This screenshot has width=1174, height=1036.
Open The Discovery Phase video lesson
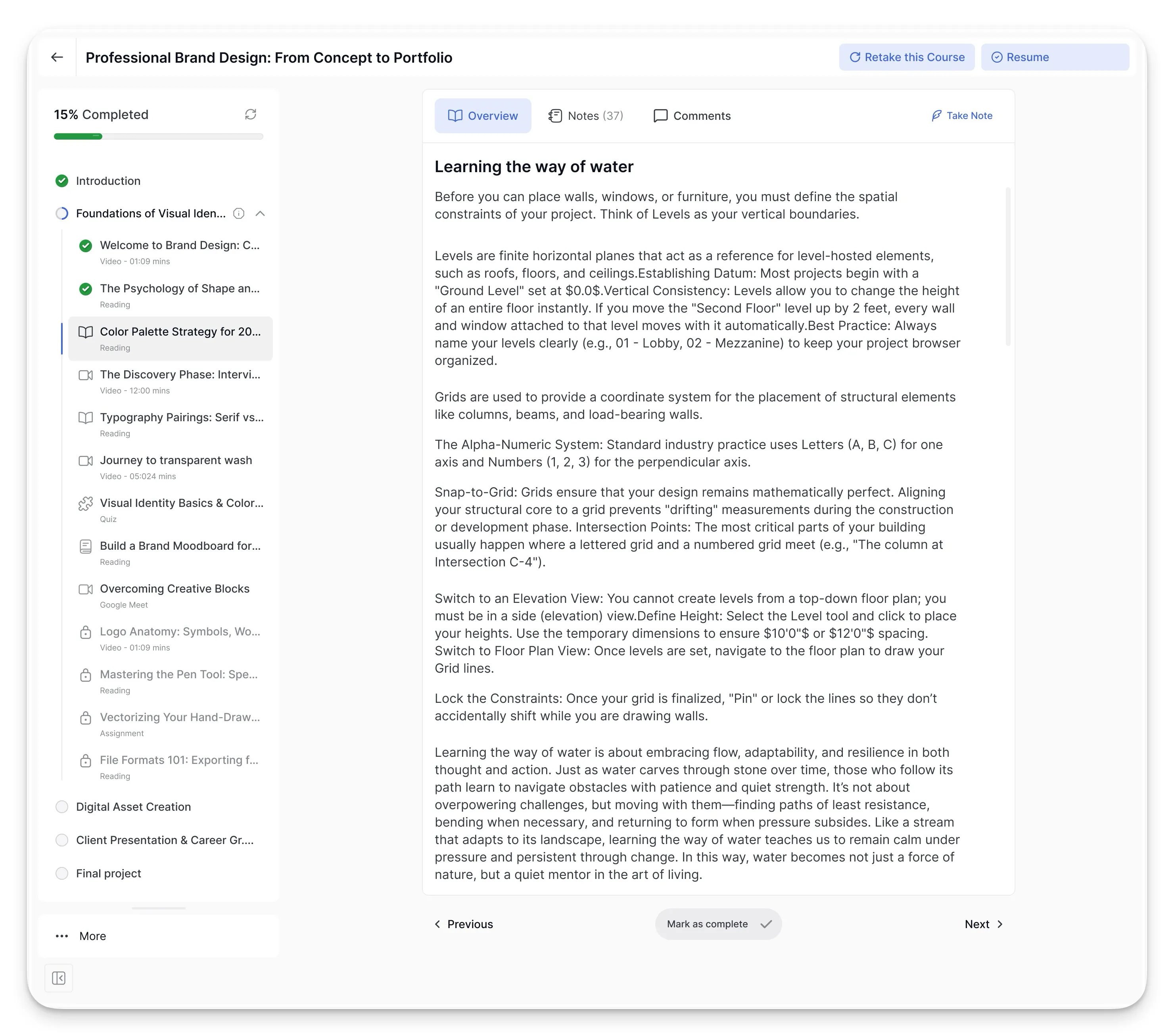click(x=170, y=382)
